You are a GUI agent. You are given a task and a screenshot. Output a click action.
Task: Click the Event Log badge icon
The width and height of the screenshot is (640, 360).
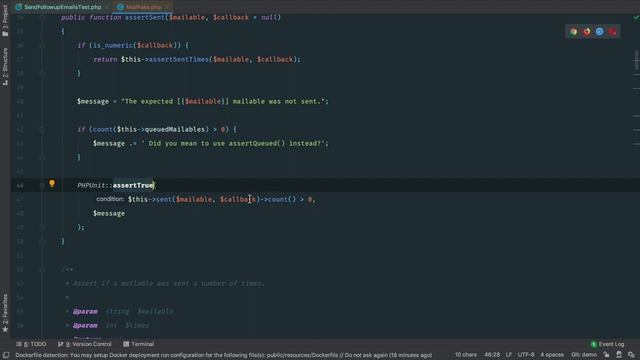[x=593, y=344]
